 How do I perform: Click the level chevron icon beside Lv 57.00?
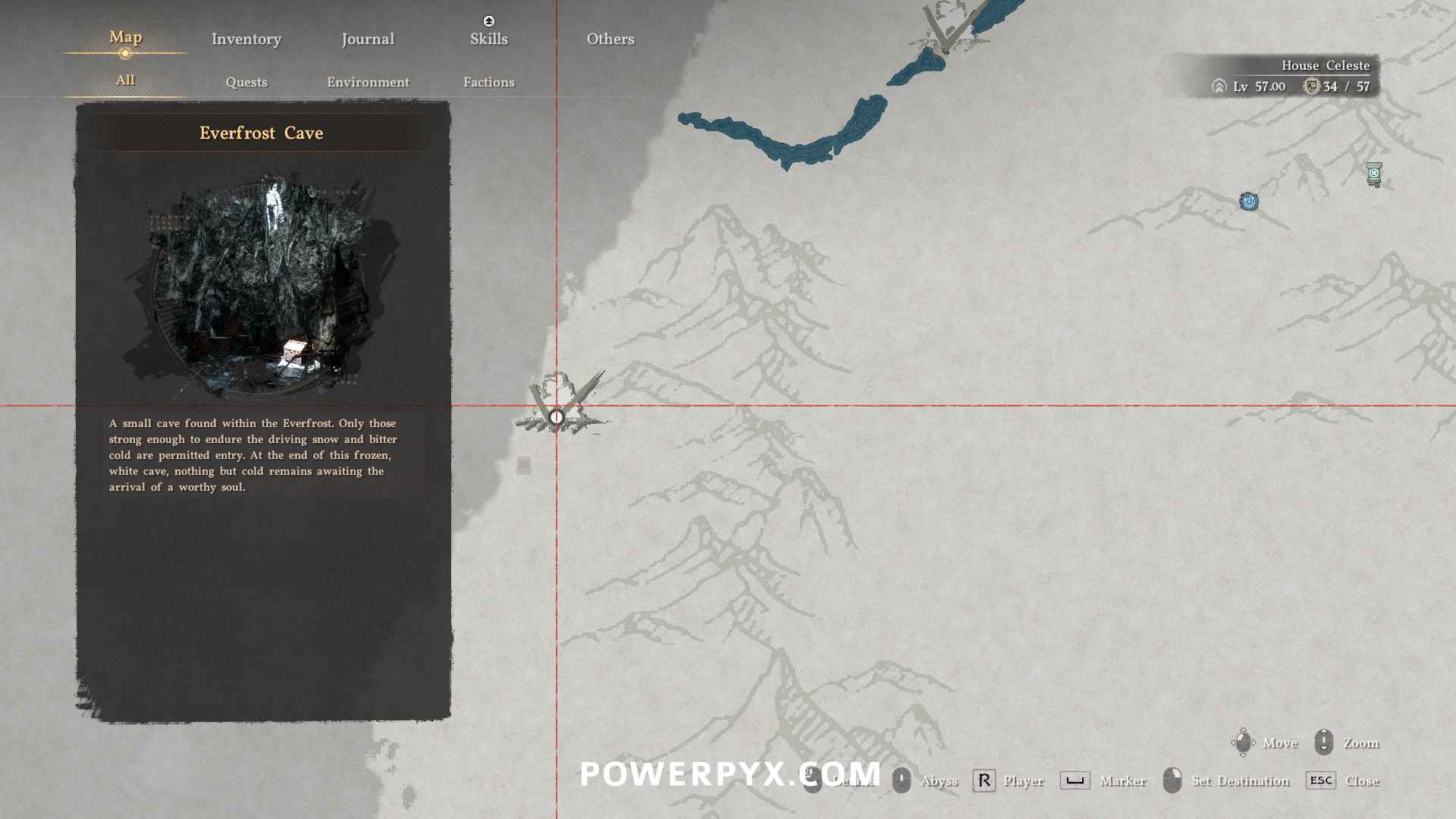(1219, 86)
